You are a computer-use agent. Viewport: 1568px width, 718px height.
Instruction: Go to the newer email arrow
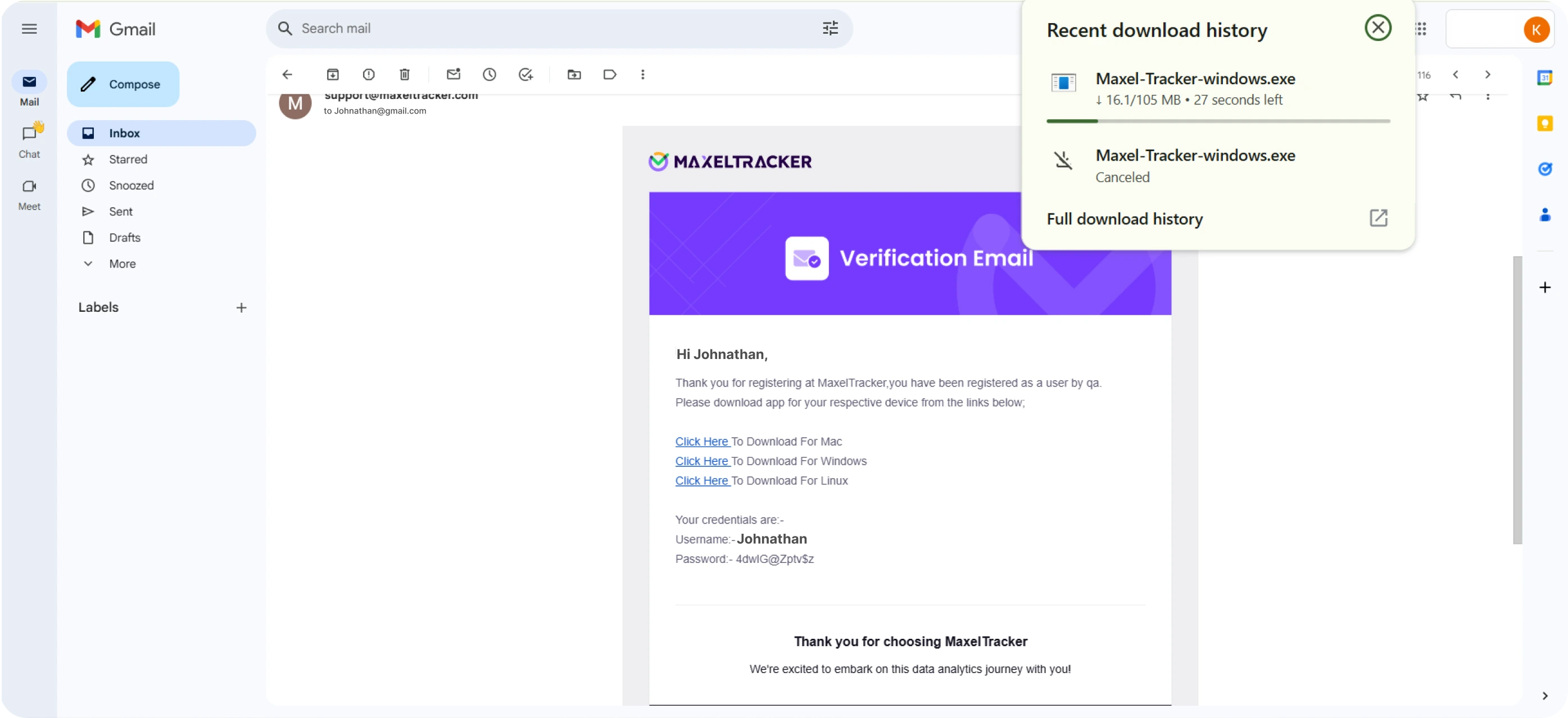pos(1456,74)
